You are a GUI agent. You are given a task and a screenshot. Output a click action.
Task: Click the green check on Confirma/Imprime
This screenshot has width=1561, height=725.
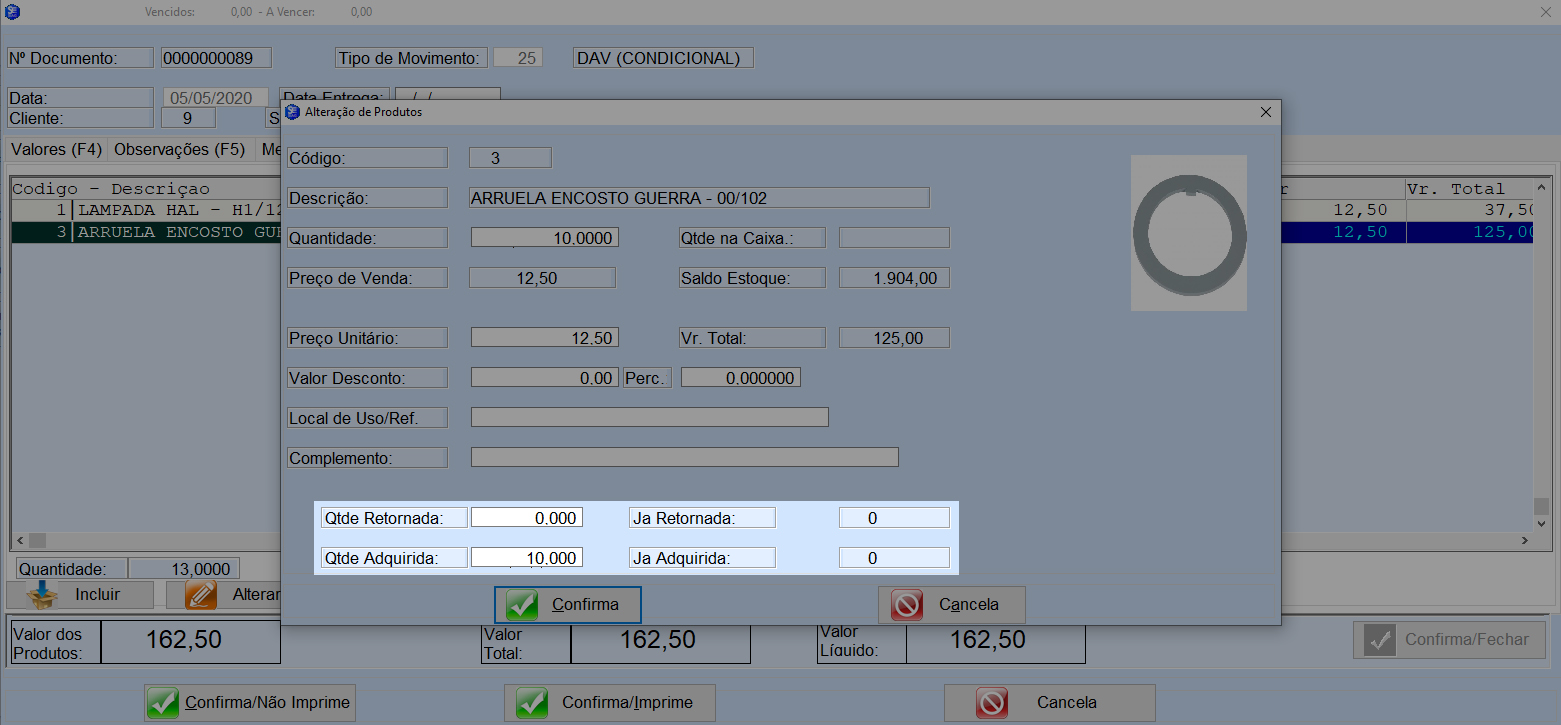(x=532, y=703)
